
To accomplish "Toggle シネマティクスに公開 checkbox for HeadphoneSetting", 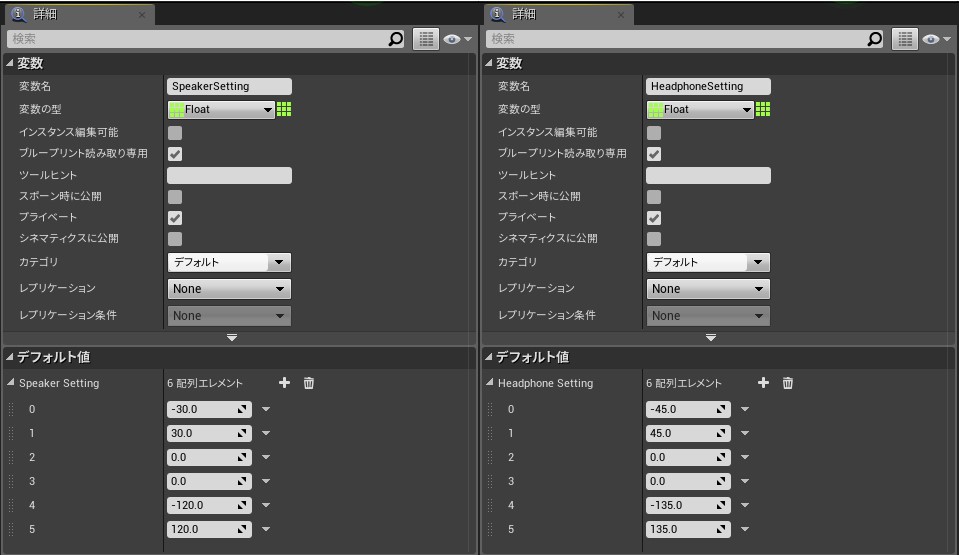I will (654, 239).
